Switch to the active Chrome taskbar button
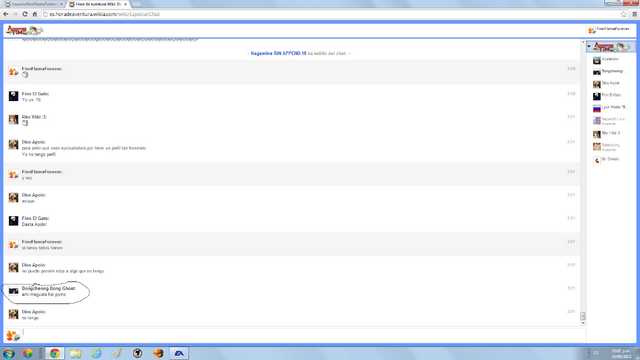Image resolution: width=640 pixels, height=360 pixels. coord(54,353)
